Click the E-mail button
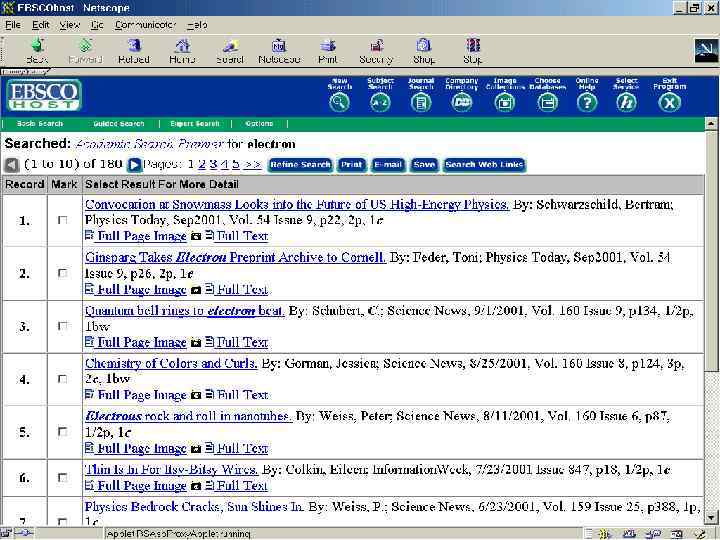 tap(388, 165)
